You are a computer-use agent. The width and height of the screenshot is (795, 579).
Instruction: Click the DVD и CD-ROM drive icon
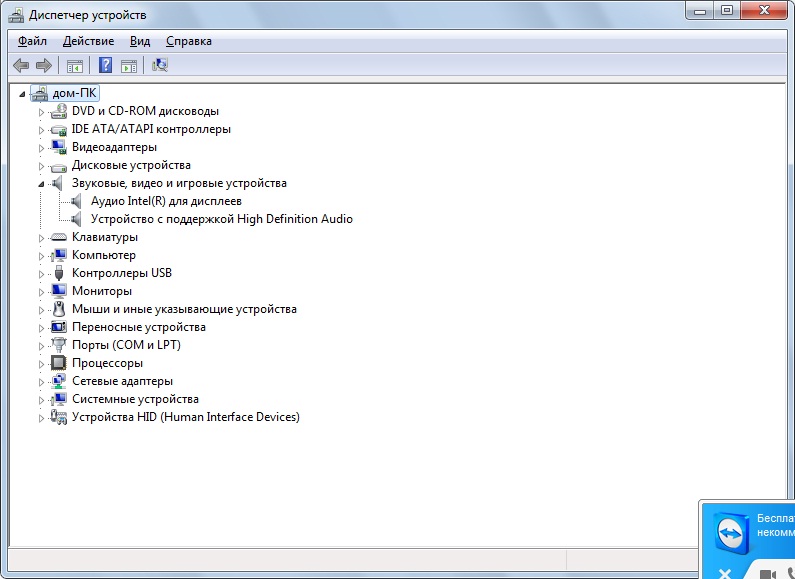[59, 111]
